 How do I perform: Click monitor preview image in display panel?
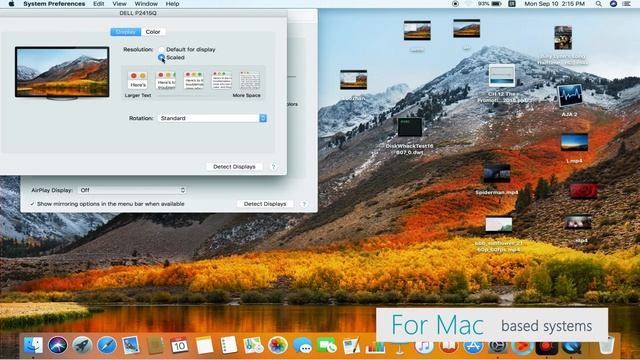coord(62,73)
